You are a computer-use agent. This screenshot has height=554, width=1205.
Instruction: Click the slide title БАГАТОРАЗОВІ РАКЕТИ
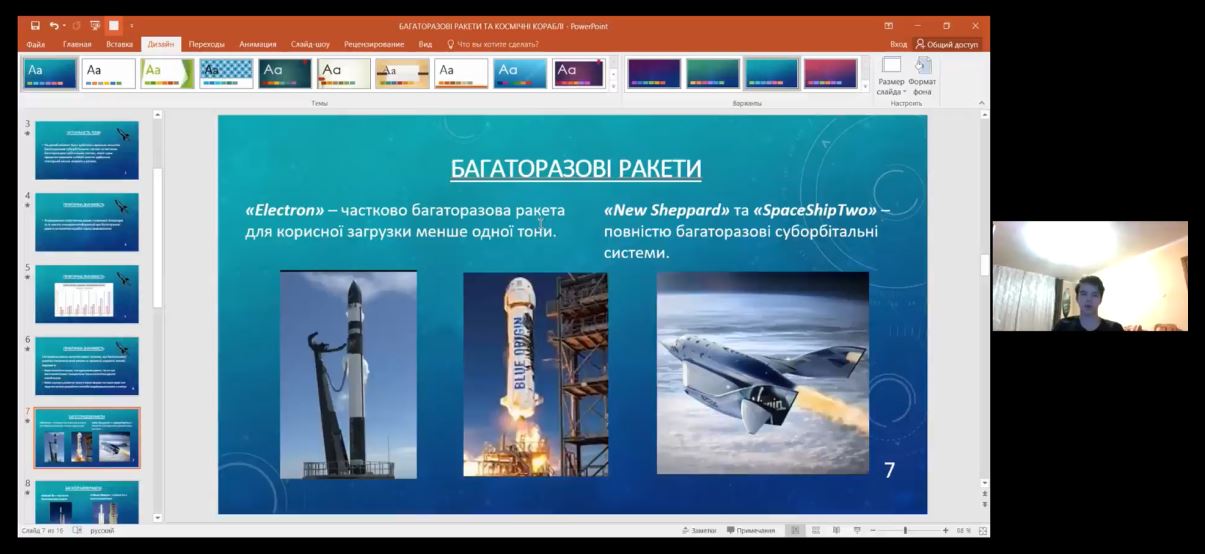coord(576,169)
